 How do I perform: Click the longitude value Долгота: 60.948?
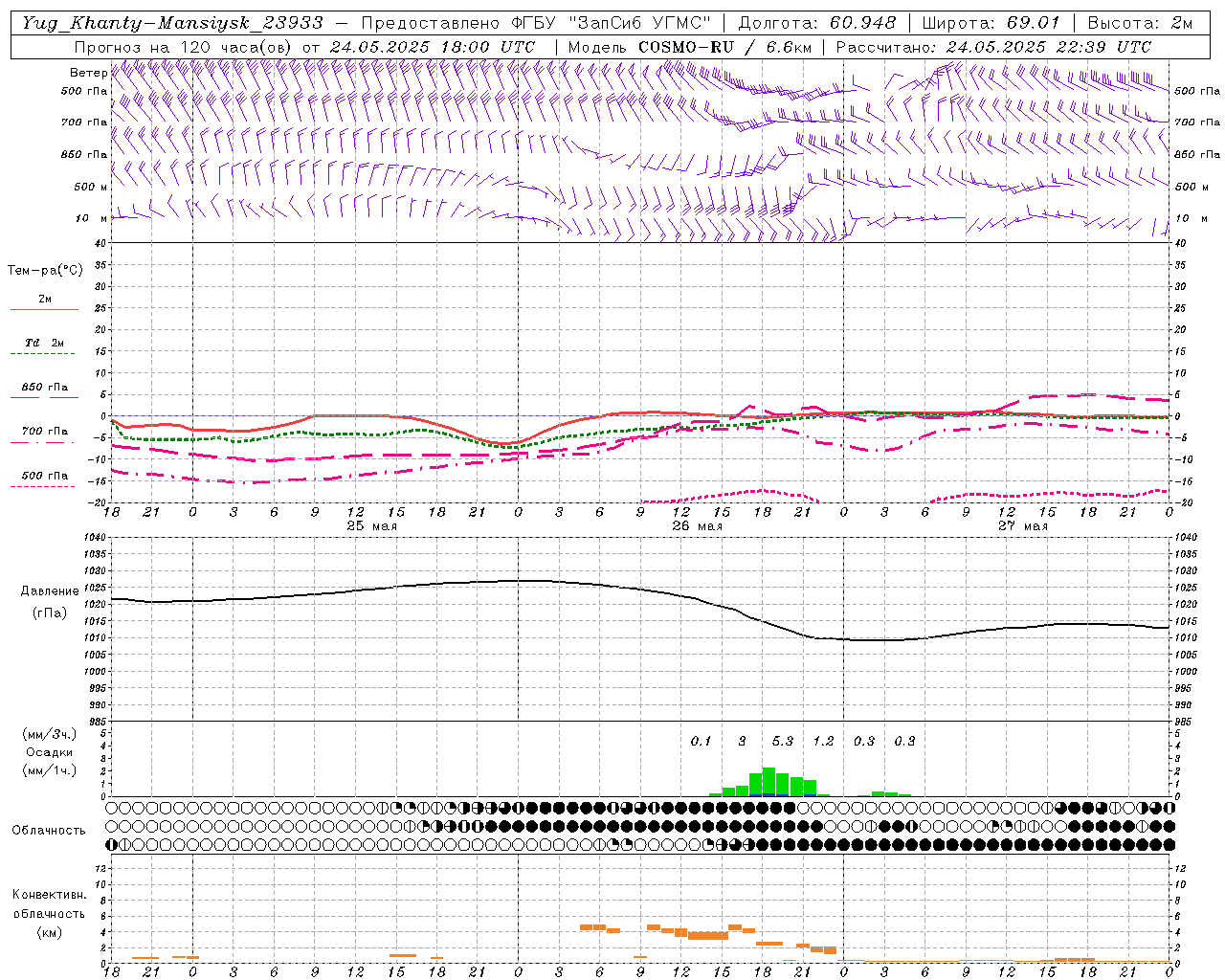817,23
